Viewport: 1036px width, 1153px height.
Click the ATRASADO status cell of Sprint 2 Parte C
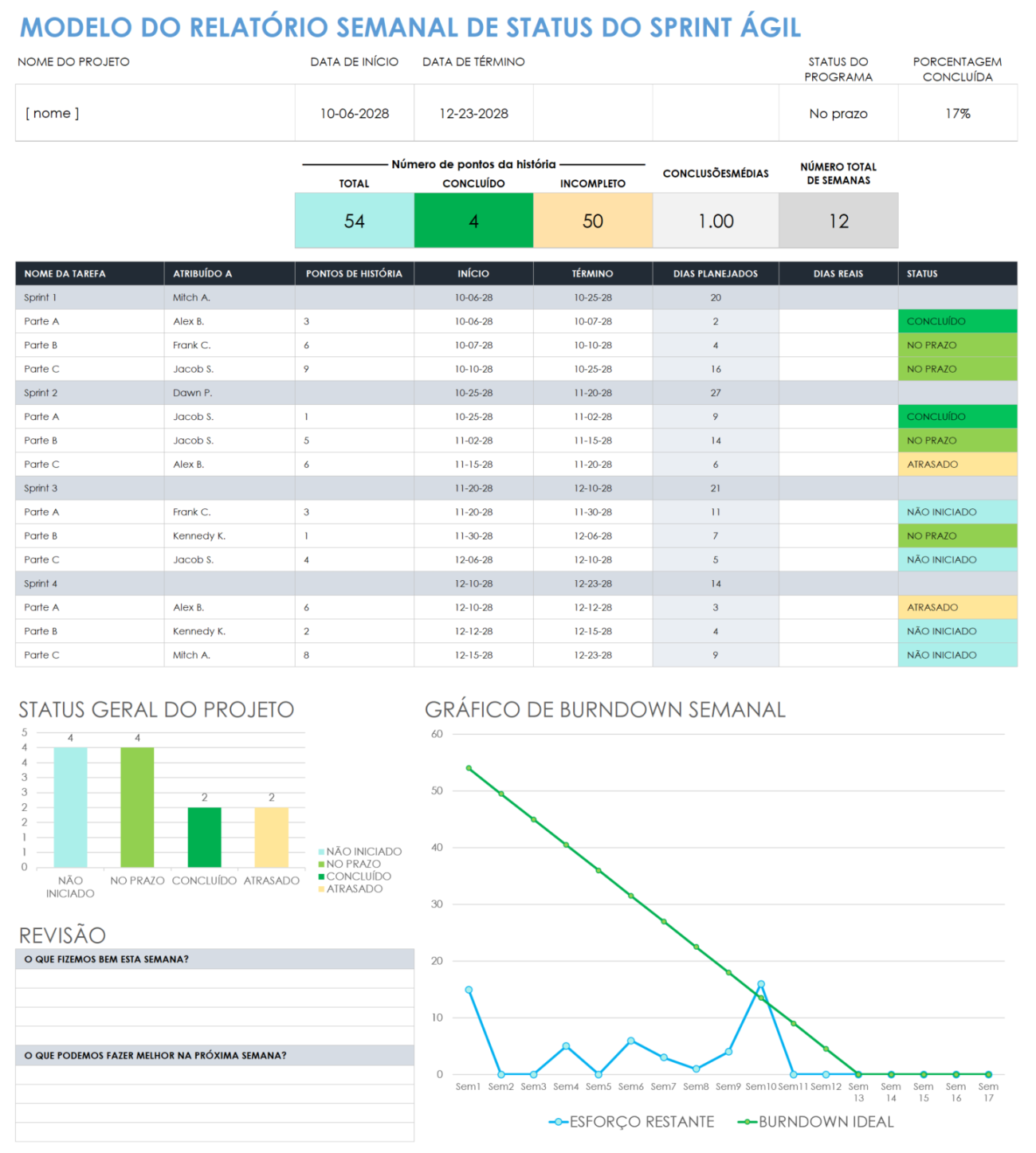tap(956, 464)
